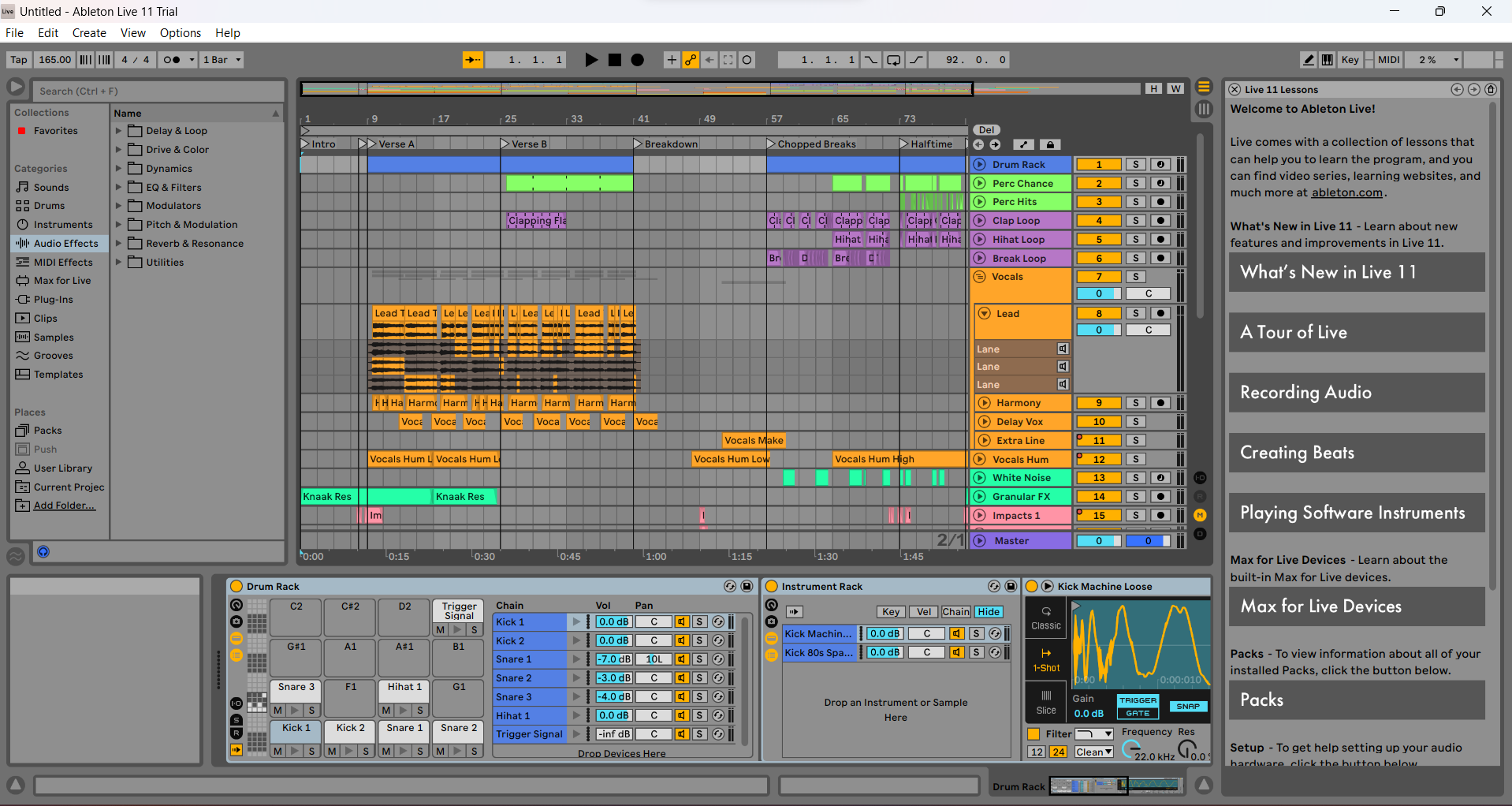This screenshot has width=1512, height=806.
Task: Expand the Utilities folder
Action: coord(119,263)
